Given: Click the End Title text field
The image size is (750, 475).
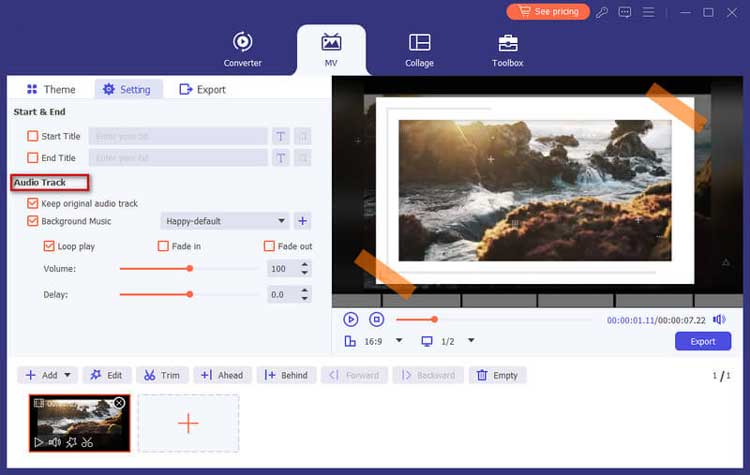Looking at the screenshot, I should point(178,157).
